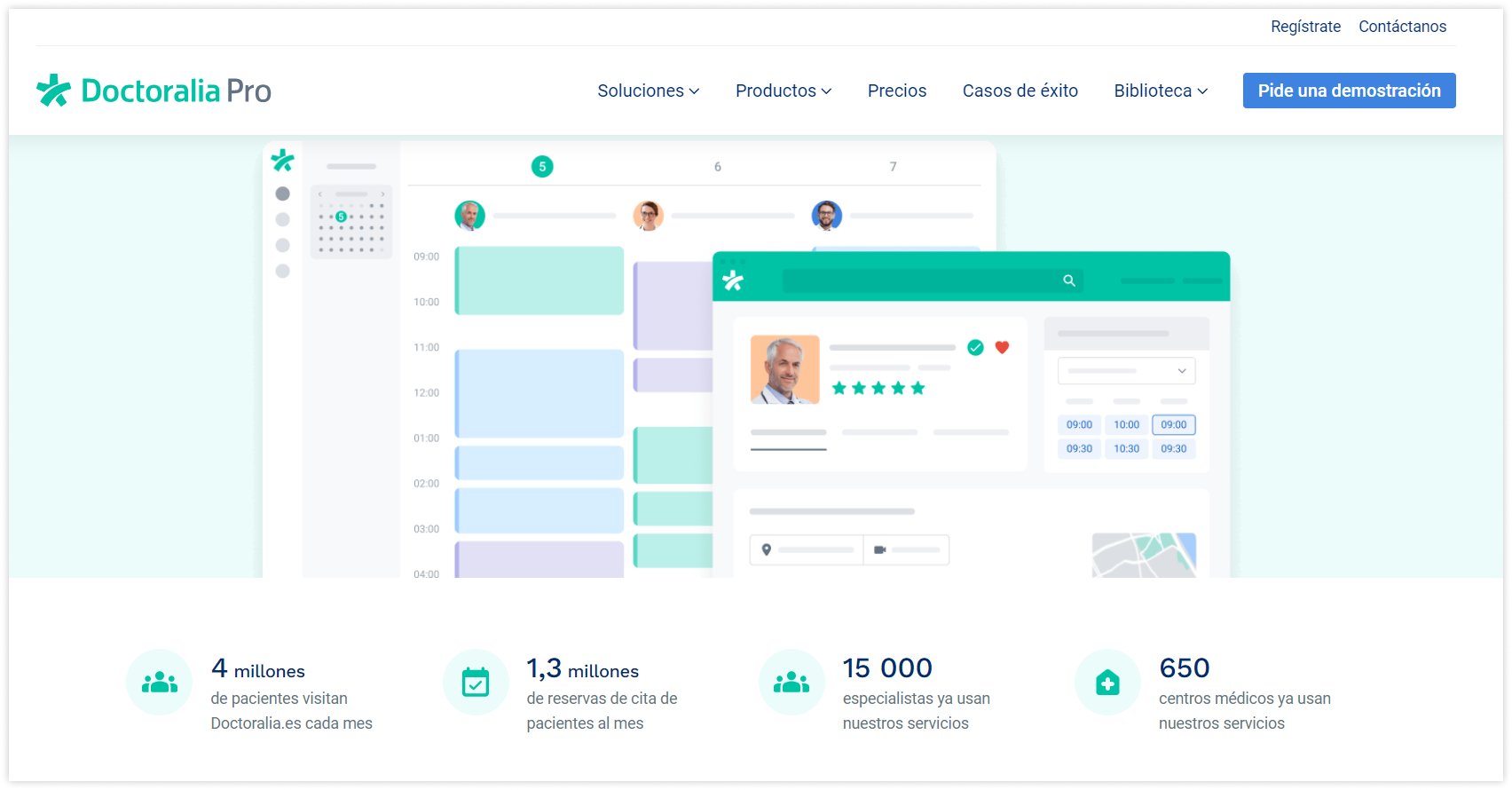Click the Doctoralia logo in green search bar
1512x790 pixels.
click(733, 280)
